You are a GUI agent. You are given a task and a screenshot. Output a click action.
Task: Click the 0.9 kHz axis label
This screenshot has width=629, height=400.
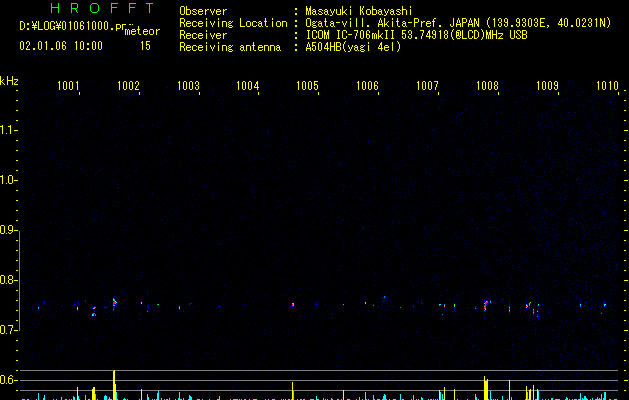[8, 230]
